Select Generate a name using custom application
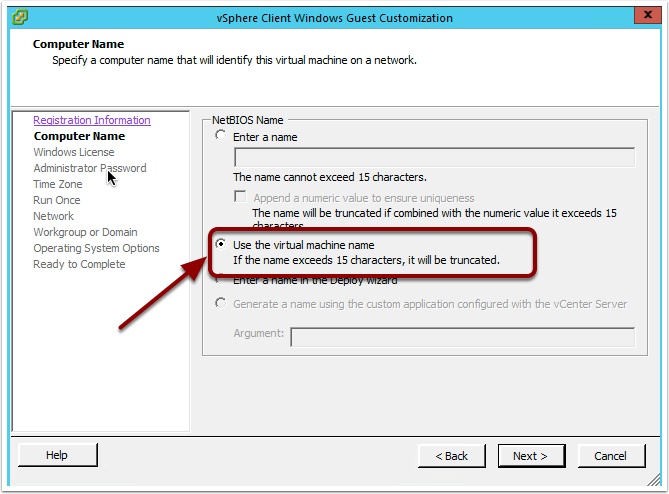The width and height of the screenshot is (669, 494). (220, 303)
